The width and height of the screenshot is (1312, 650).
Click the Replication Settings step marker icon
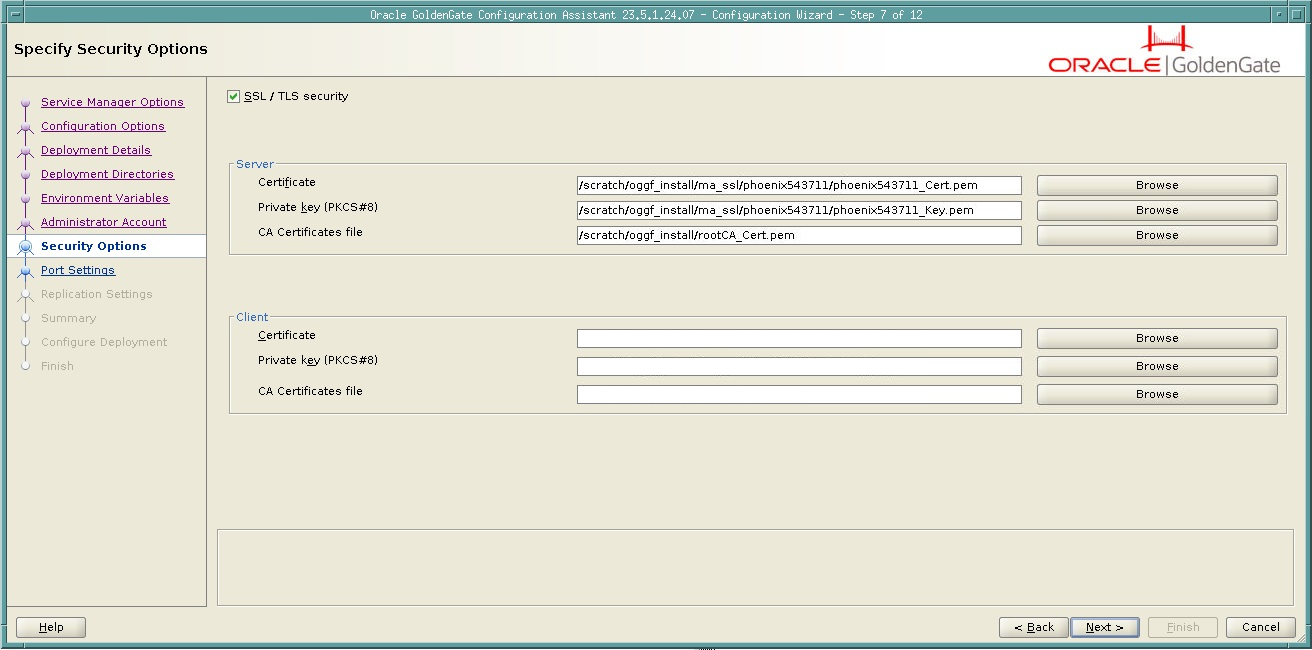pos(26,295)
